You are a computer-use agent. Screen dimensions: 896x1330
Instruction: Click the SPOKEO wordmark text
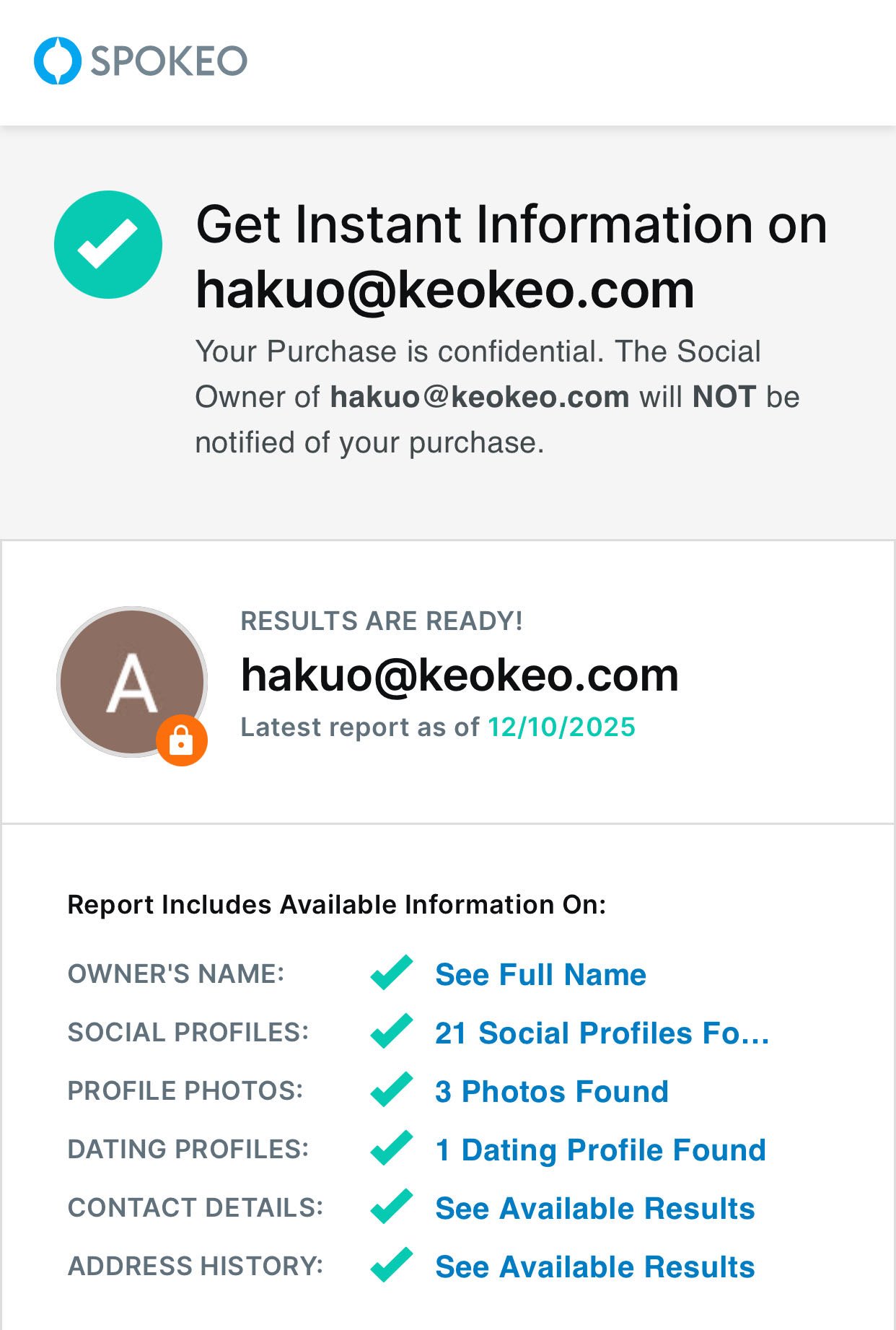169,61
